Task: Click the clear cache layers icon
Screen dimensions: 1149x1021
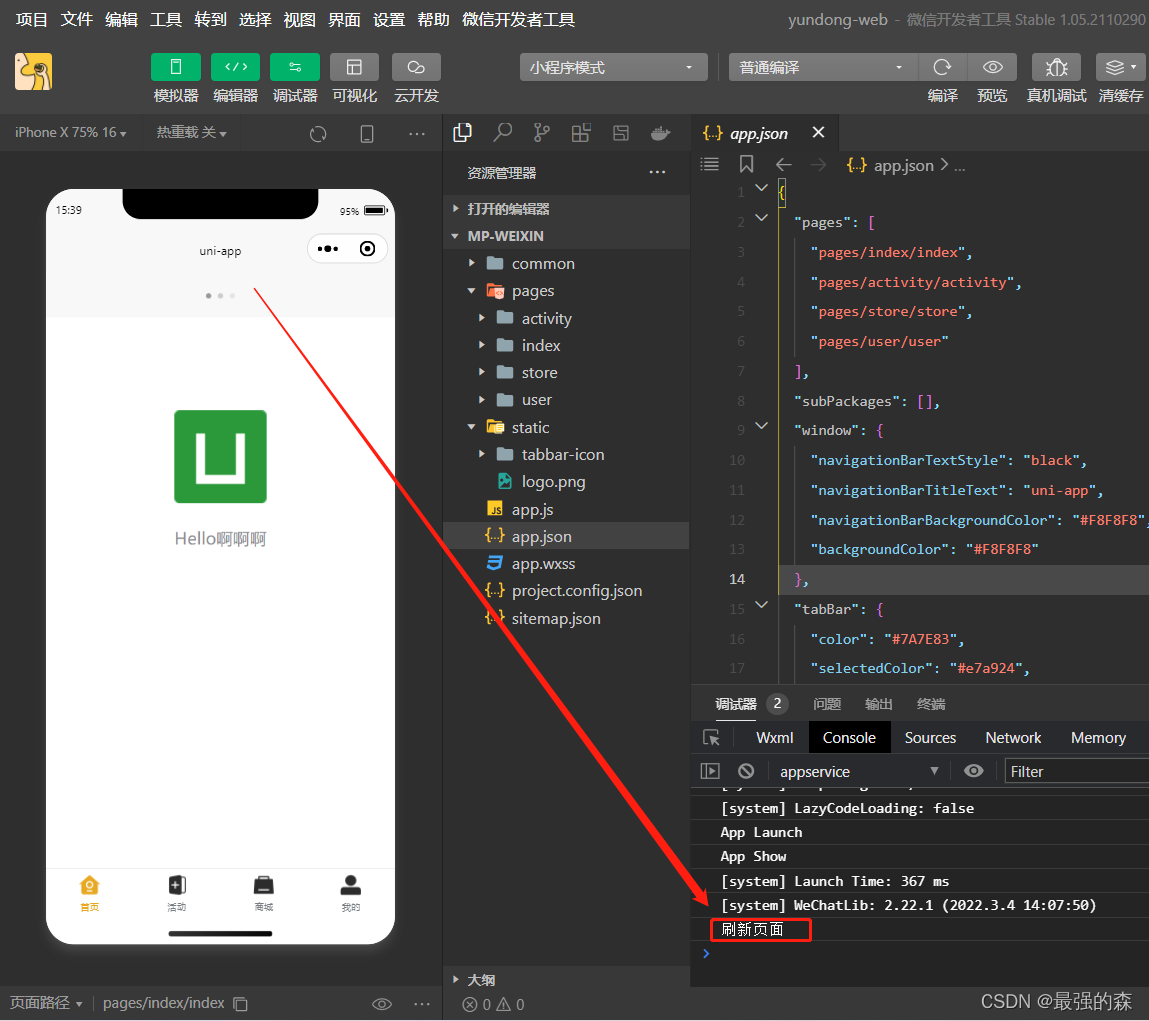Action: click(x=1120, y=67)
